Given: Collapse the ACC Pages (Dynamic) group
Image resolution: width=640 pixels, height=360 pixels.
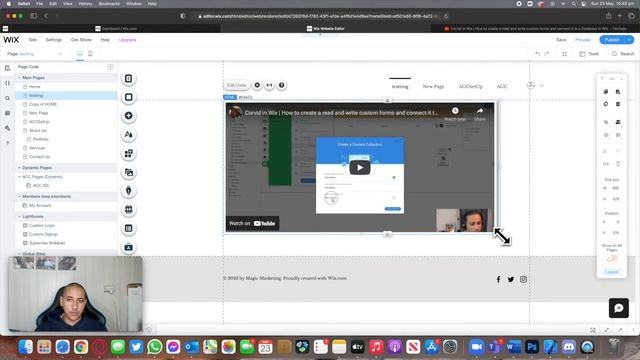Looking at the screenshot, I should point(19,177).
